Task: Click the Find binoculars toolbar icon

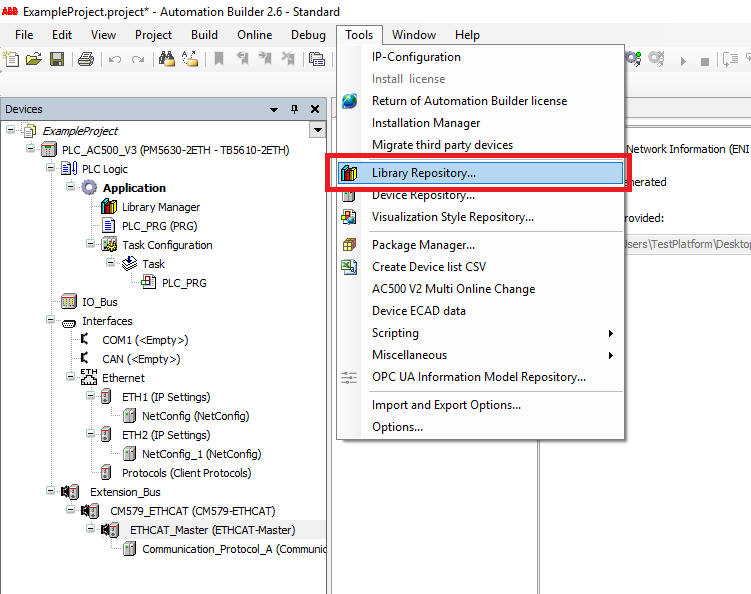Action: (x=167, y=59)
